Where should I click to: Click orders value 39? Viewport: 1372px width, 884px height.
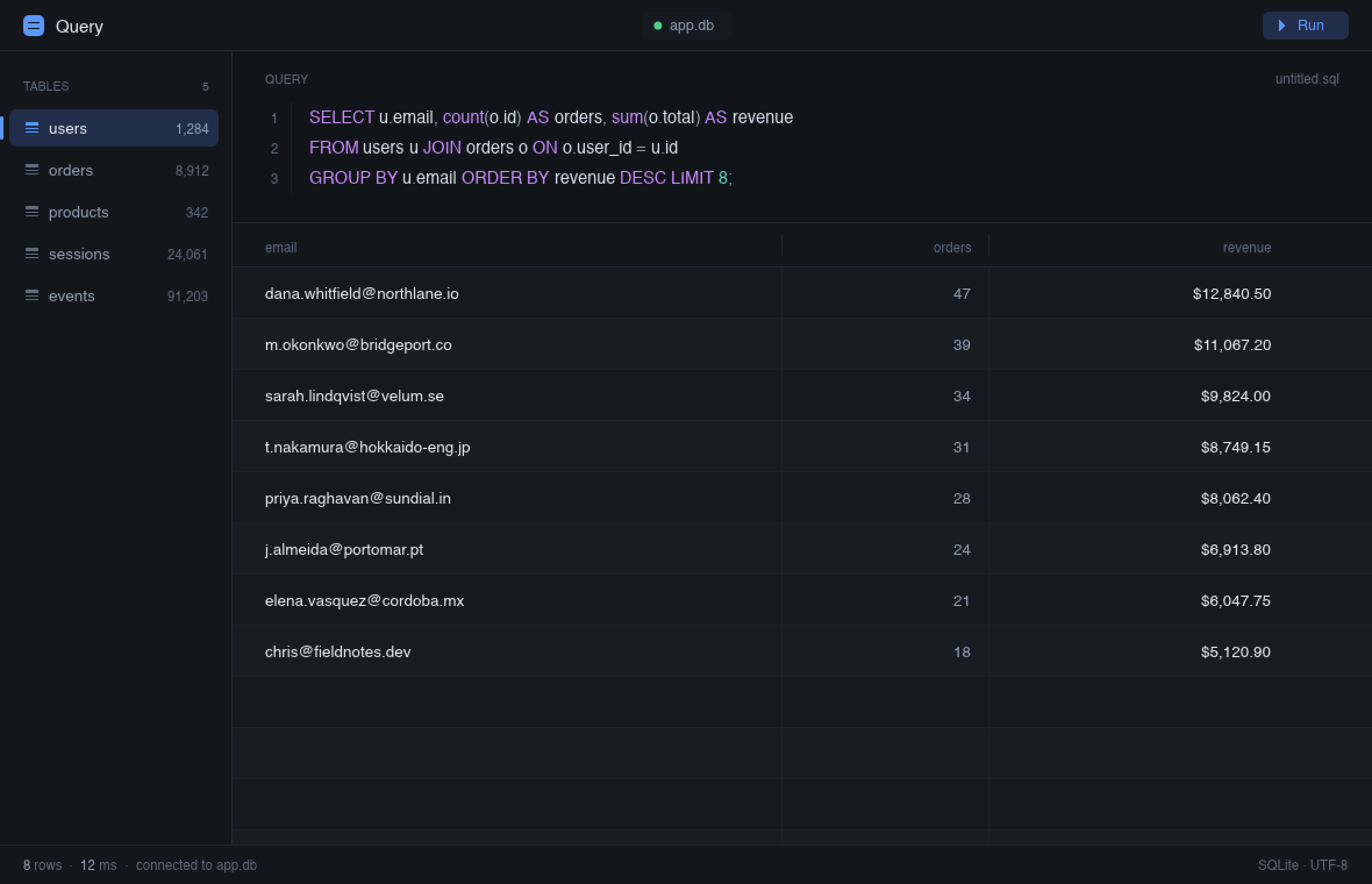coord(962,345)
